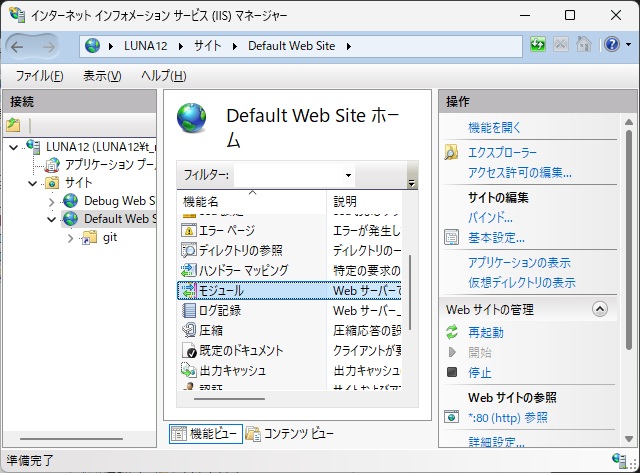Click the LUNA12 server icon in tree
The width and height of the screenshot is (640, 473).
pos(33,147)
